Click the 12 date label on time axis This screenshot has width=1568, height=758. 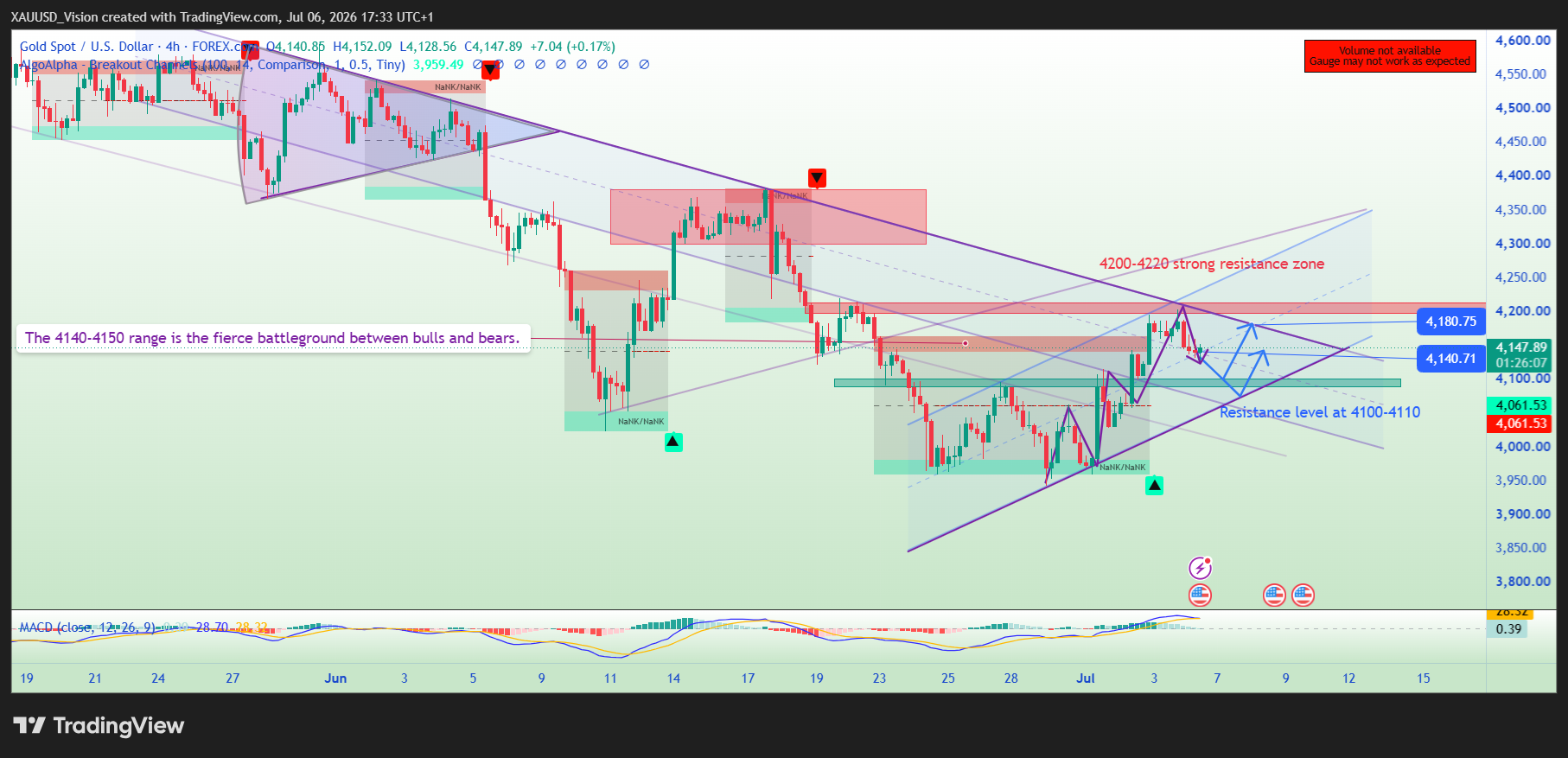pos(1348,678)
